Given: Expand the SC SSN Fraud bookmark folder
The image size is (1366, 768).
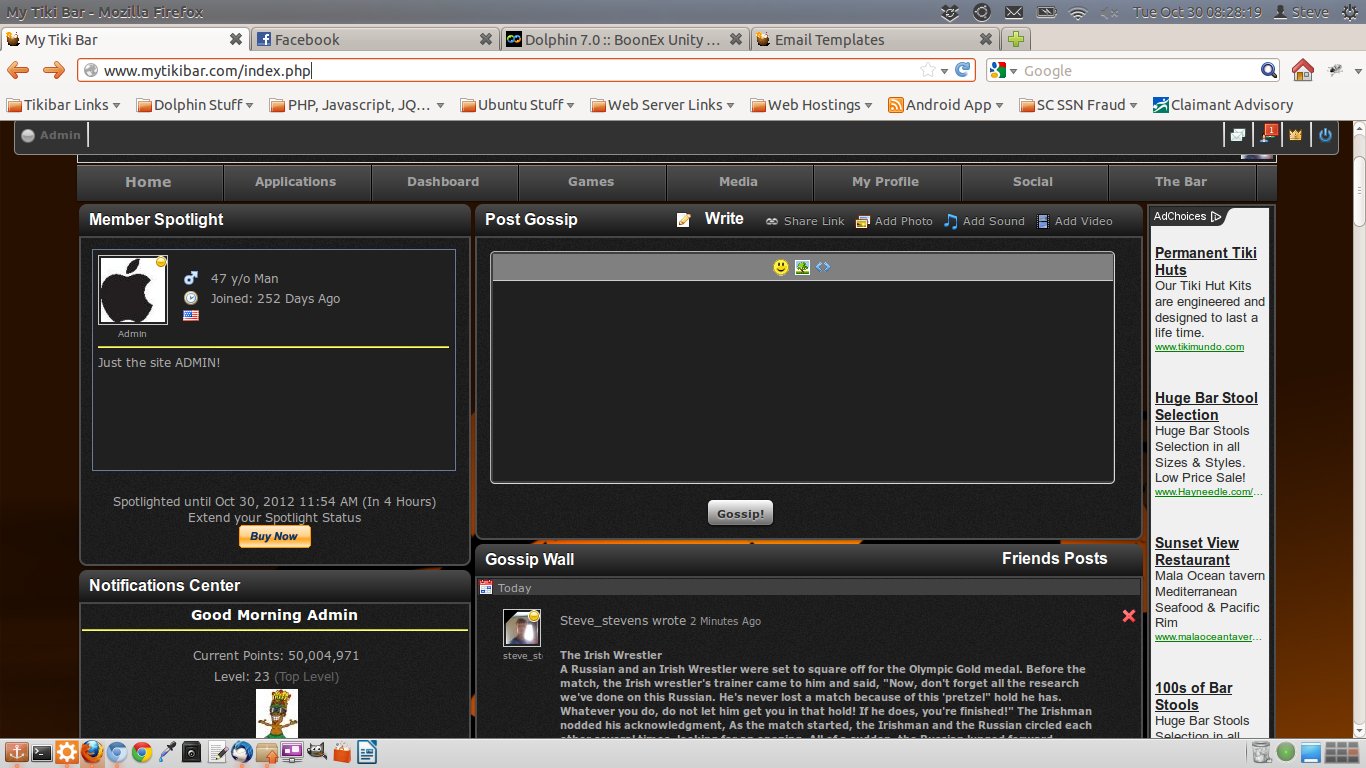Looking at the screenshot, I should click(1078, 105).
